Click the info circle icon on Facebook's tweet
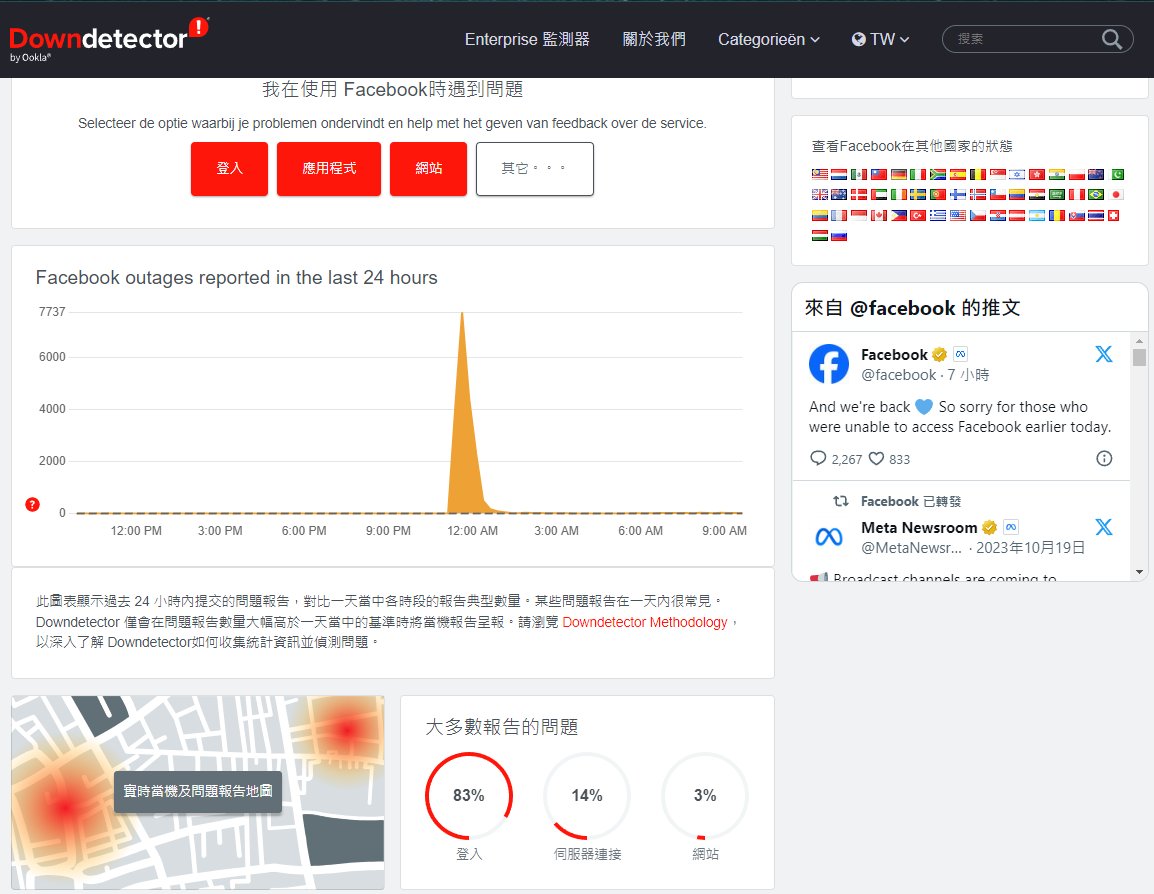The image size is (1154, 894). point(1104,458)
